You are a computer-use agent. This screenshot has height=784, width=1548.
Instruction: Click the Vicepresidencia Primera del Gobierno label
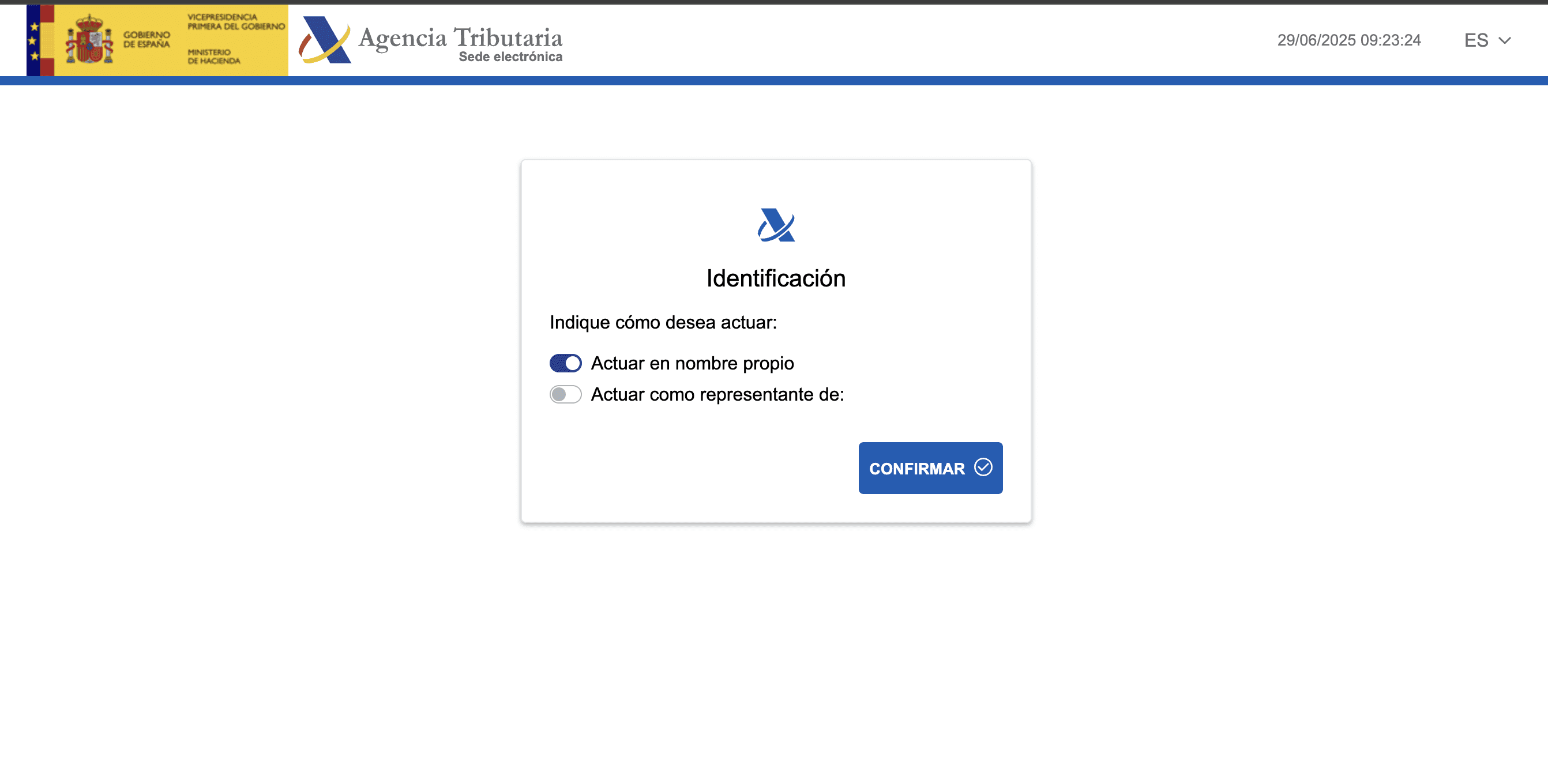tap(235, 22)
